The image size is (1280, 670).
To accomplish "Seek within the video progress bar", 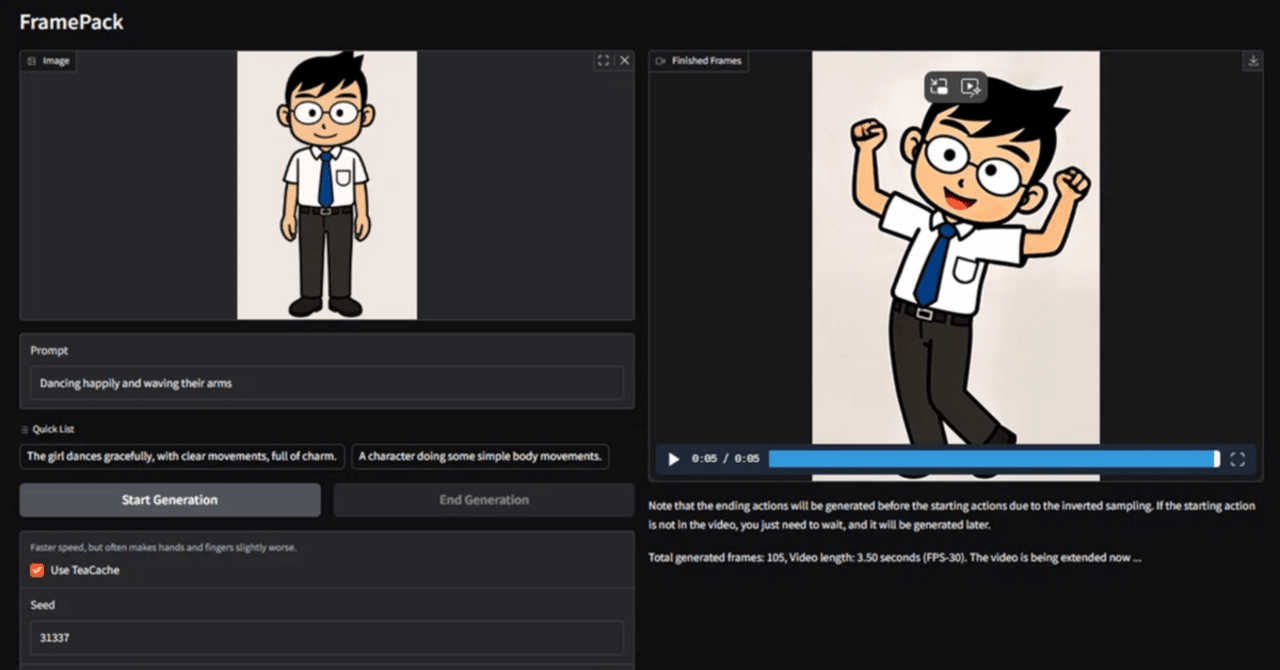I will point(994,459).
